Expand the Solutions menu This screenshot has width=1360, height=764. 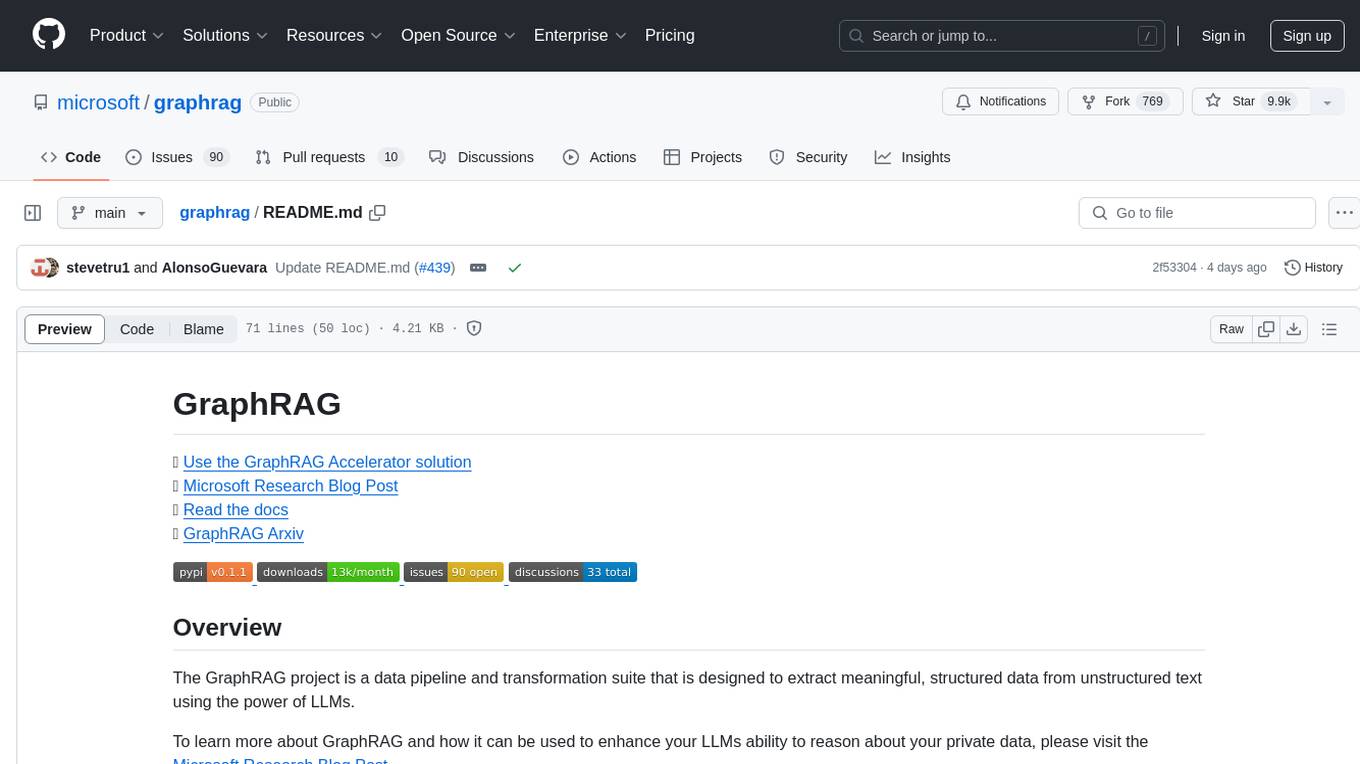225,35
